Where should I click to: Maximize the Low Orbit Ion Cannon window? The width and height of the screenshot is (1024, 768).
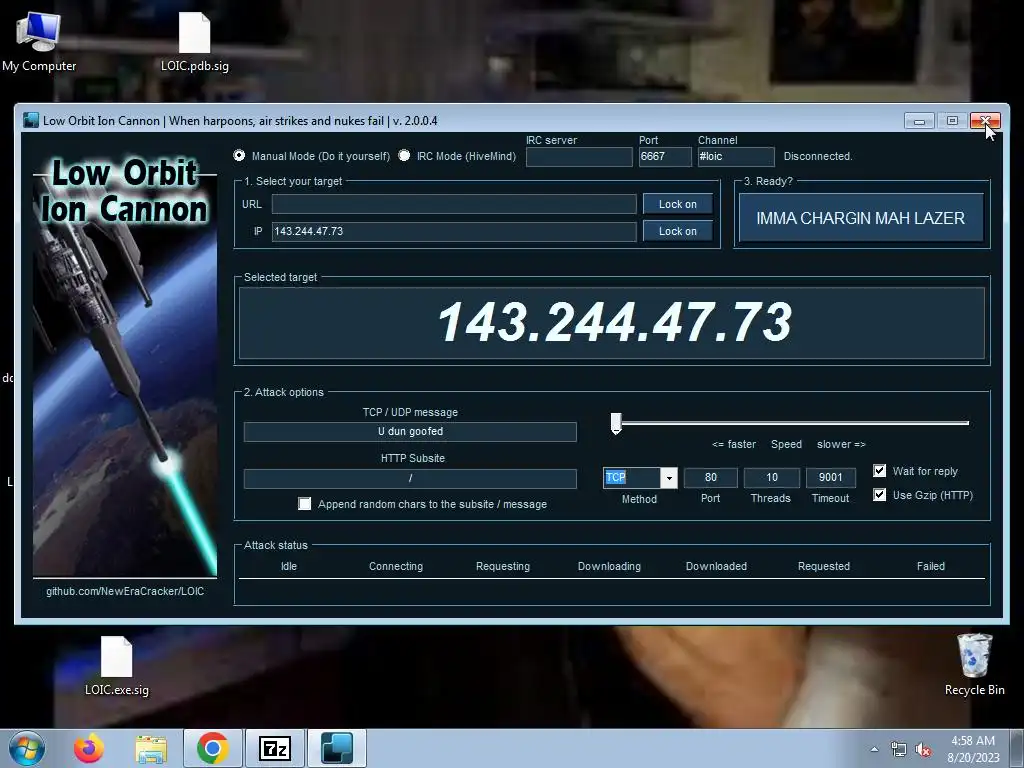pos(952,121)
